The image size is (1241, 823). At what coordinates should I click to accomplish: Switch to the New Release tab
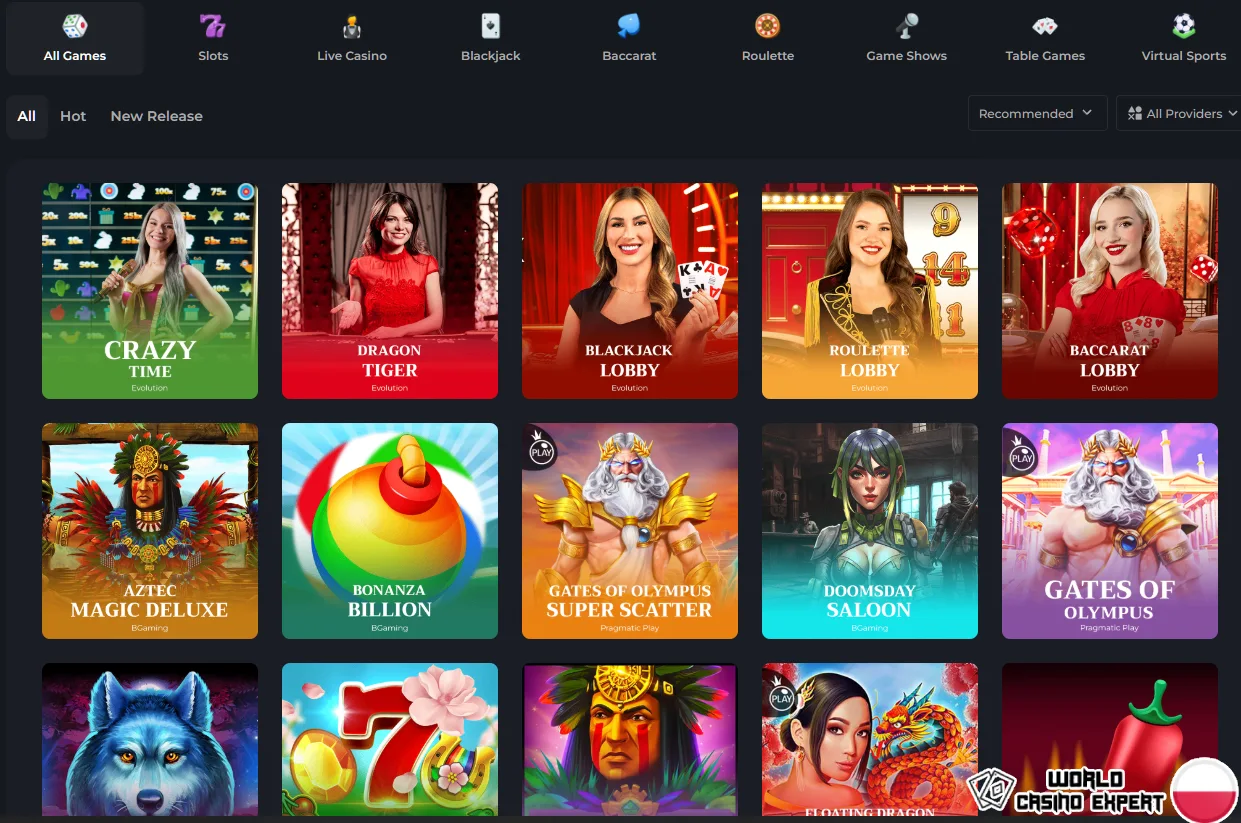(x=156, y=116)
